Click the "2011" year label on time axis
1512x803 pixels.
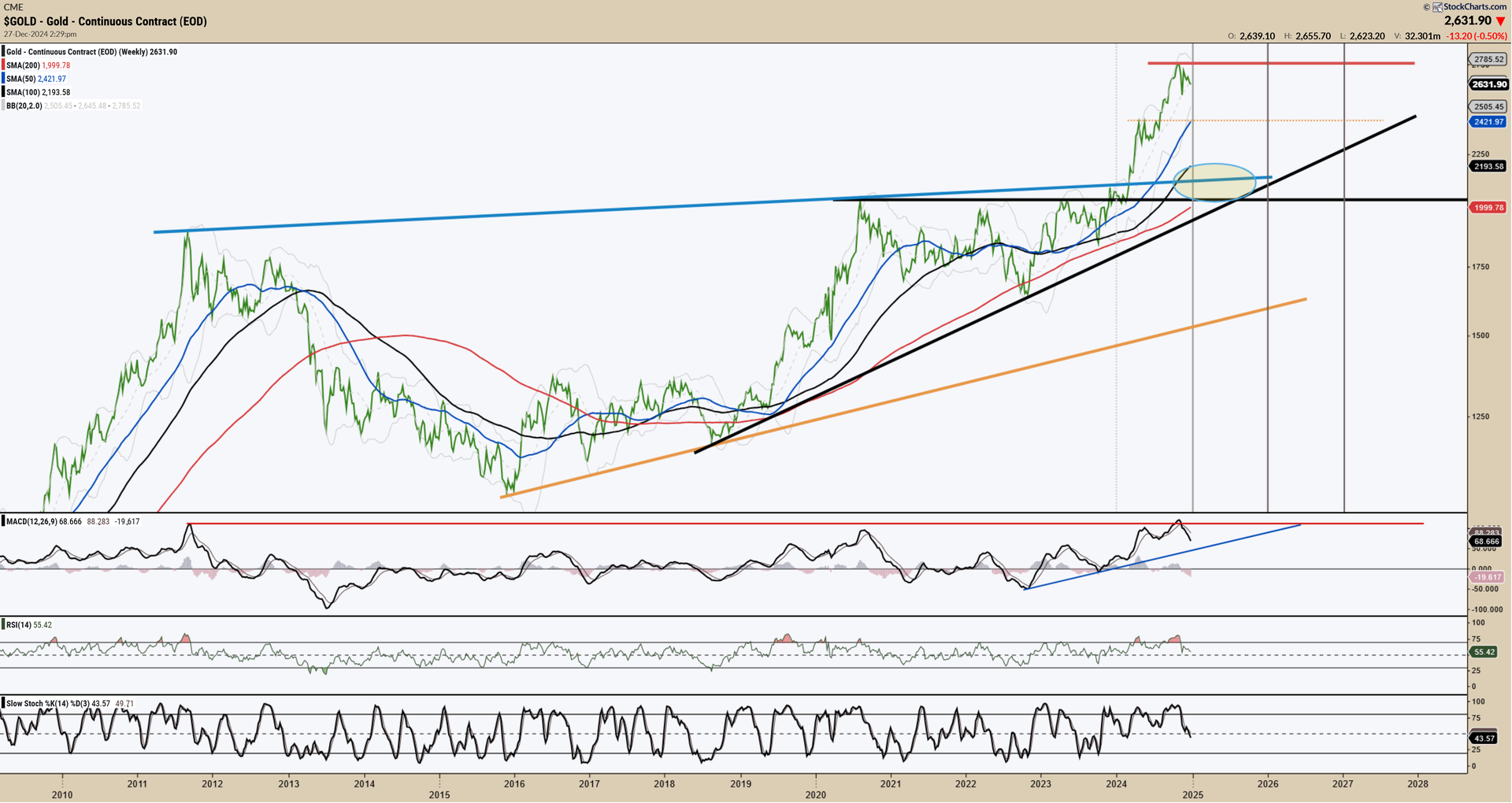pyautogui.click(x=137, y=784)
